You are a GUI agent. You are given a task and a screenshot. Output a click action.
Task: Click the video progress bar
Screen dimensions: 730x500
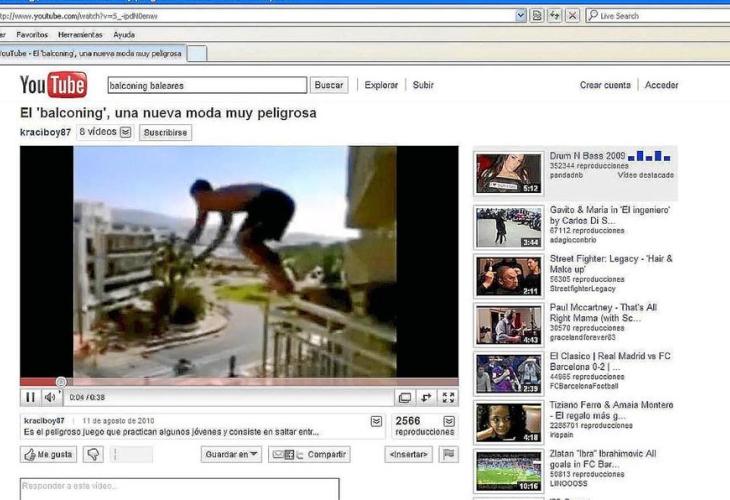click(x=240, y=382)
